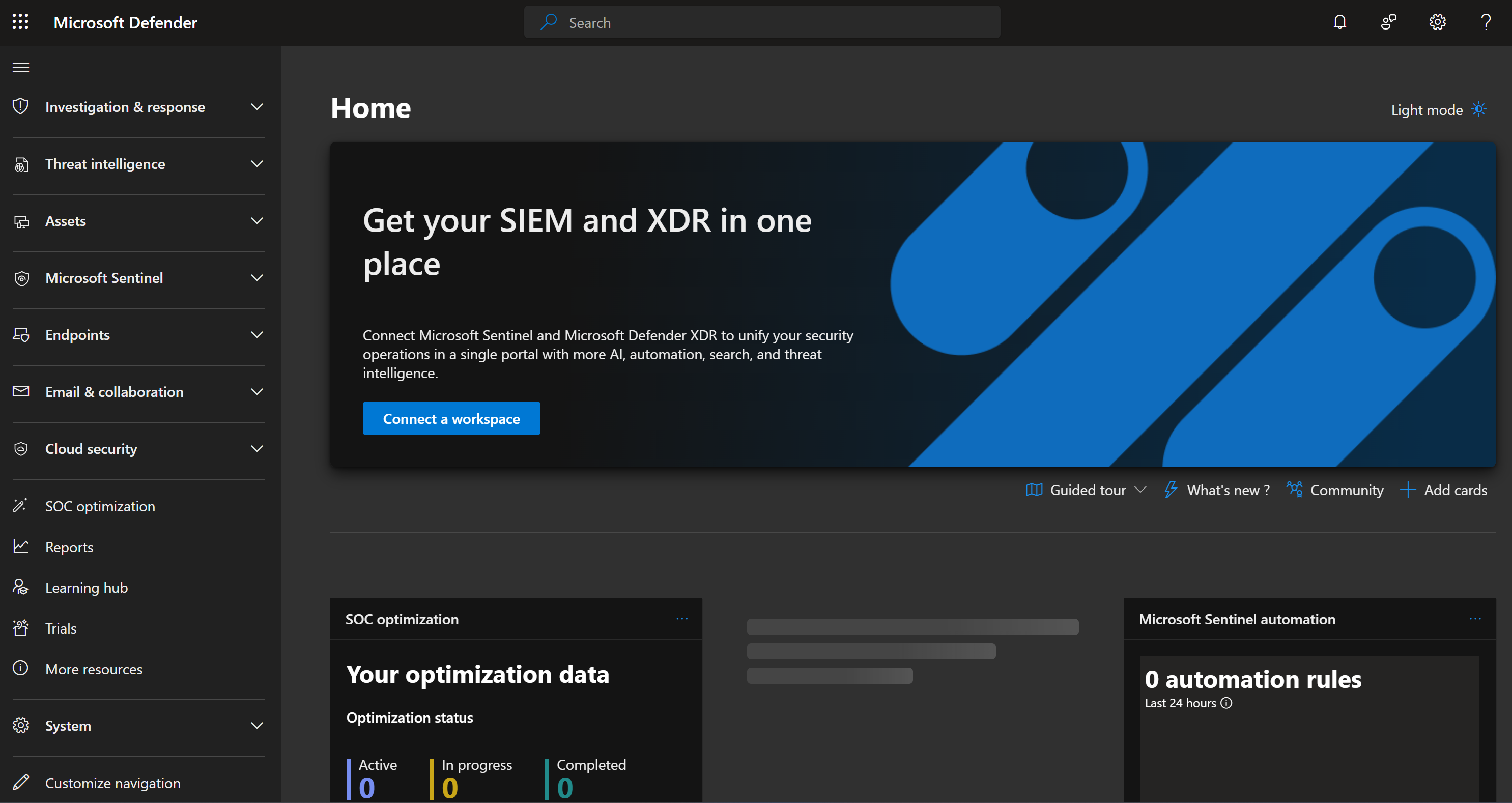Viewport: 1512px width, 803px height.
Task: Click info icon beside Last 24 hours
Action: click(1226, 703)
